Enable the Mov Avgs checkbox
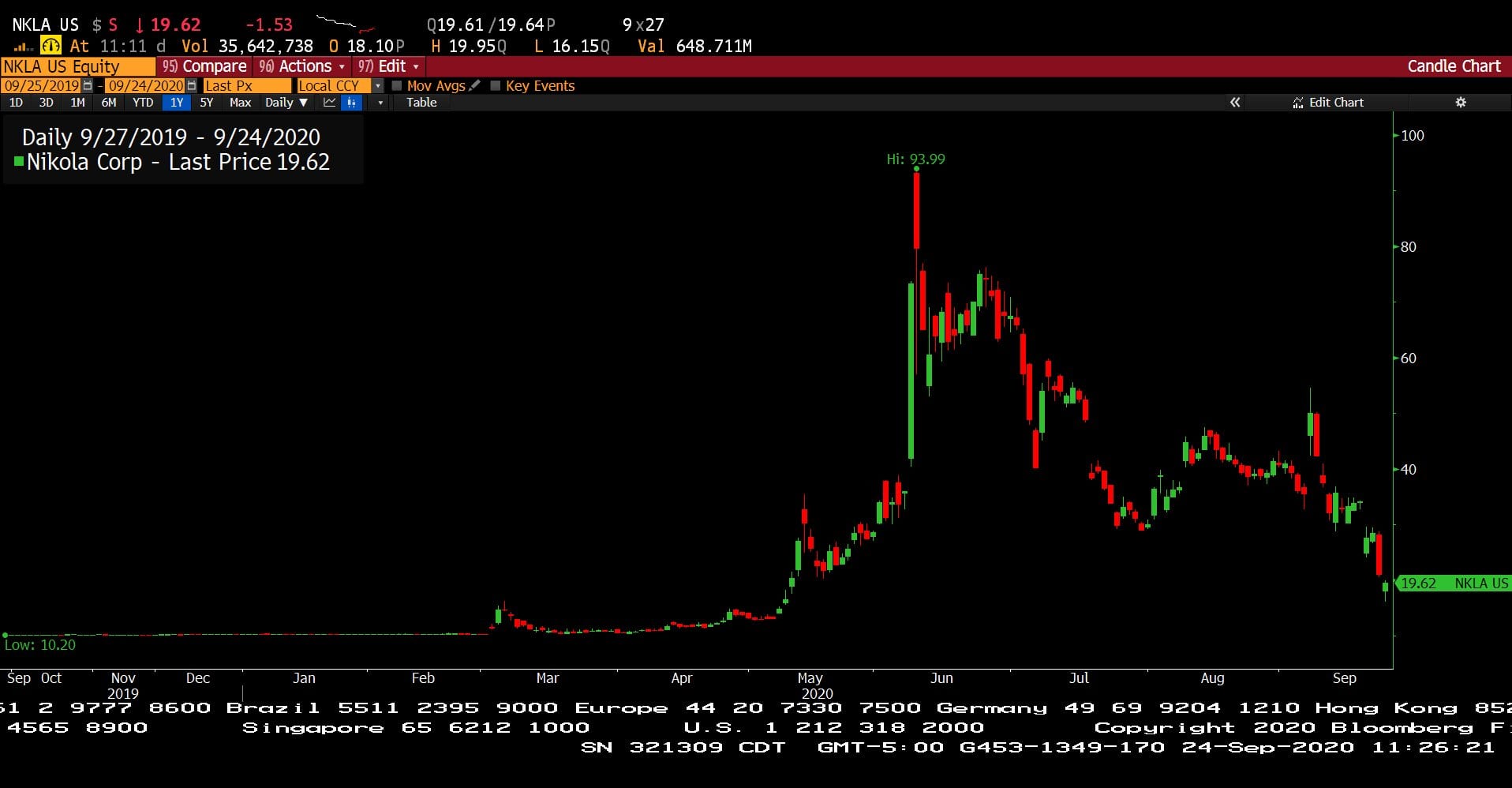1512x788 pixels. 397,85
